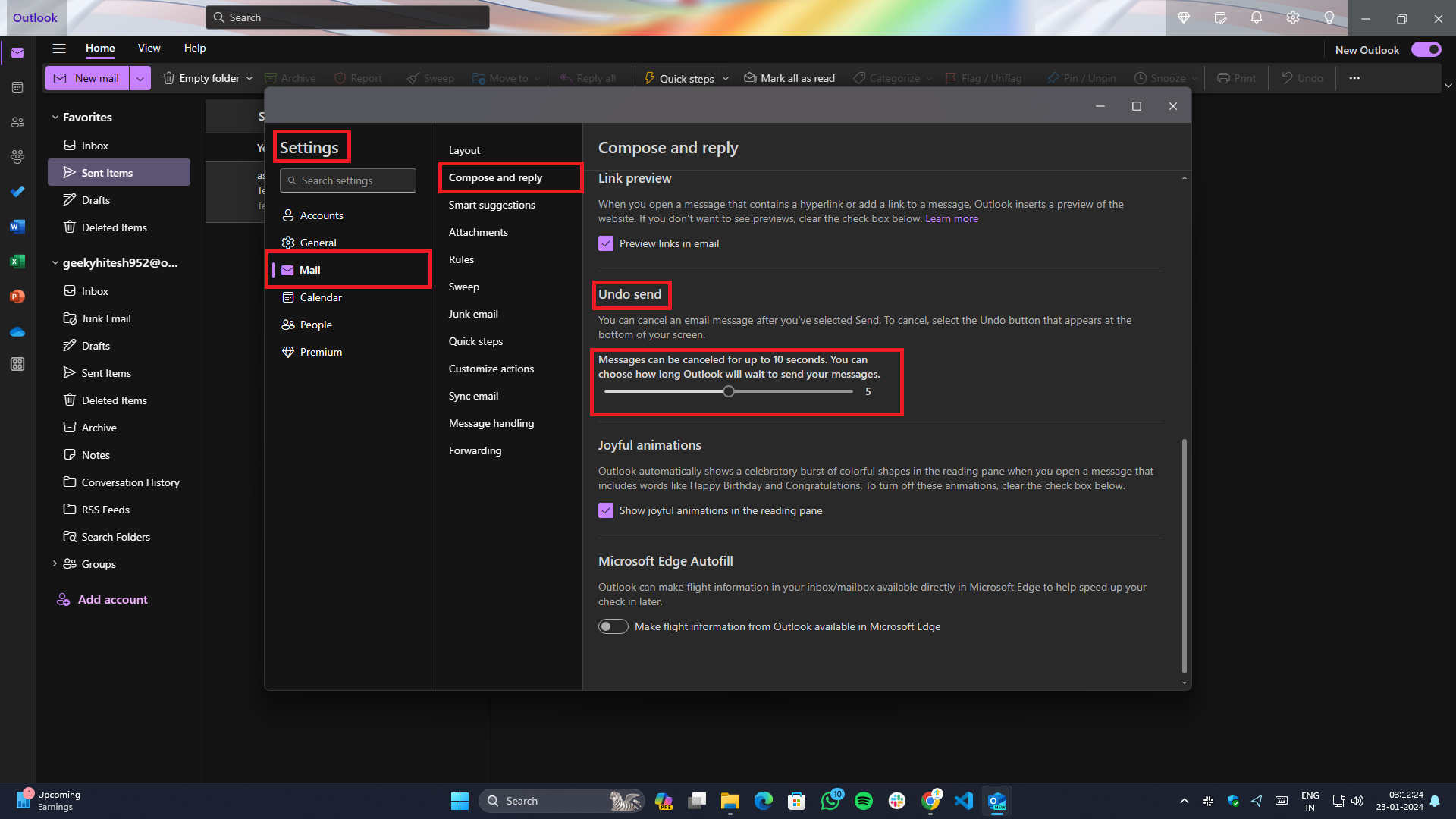
Task: Open the ribbon's three-dot more options menu
Action: pyautogui.click(x=1354, y=78)
